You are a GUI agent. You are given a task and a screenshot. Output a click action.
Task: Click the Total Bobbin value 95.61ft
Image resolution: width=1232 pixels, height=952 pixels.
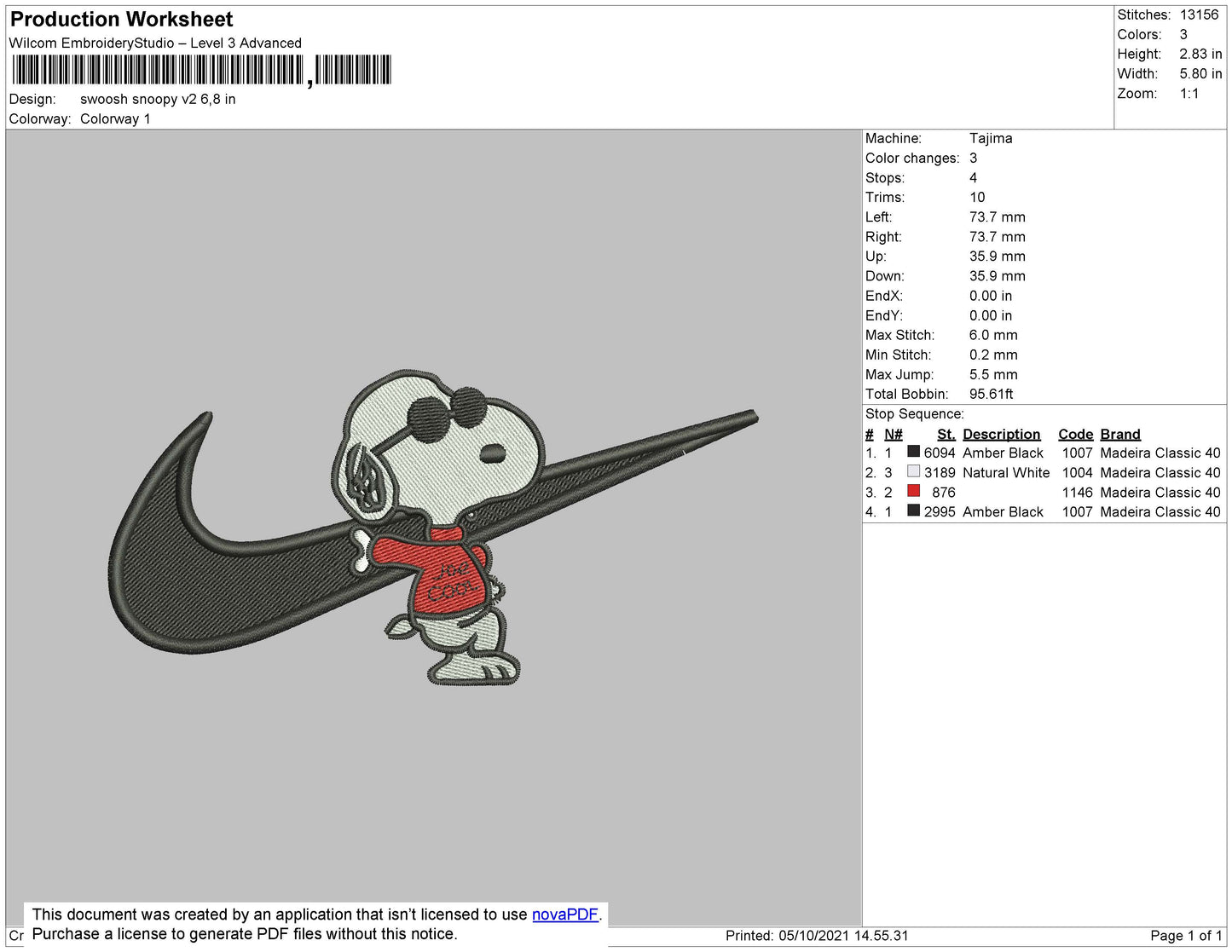pyautogui.click(x=991, y=394)
